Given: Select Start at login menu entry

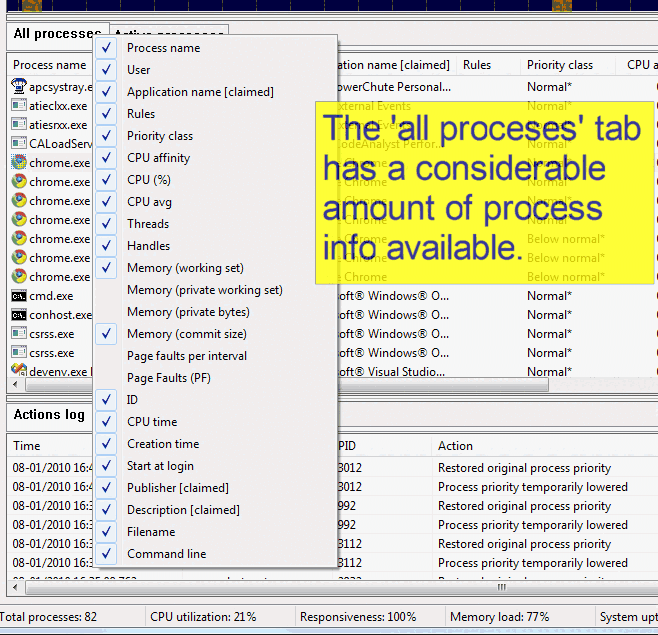Looking at the screenshot, I should (216, 465).
